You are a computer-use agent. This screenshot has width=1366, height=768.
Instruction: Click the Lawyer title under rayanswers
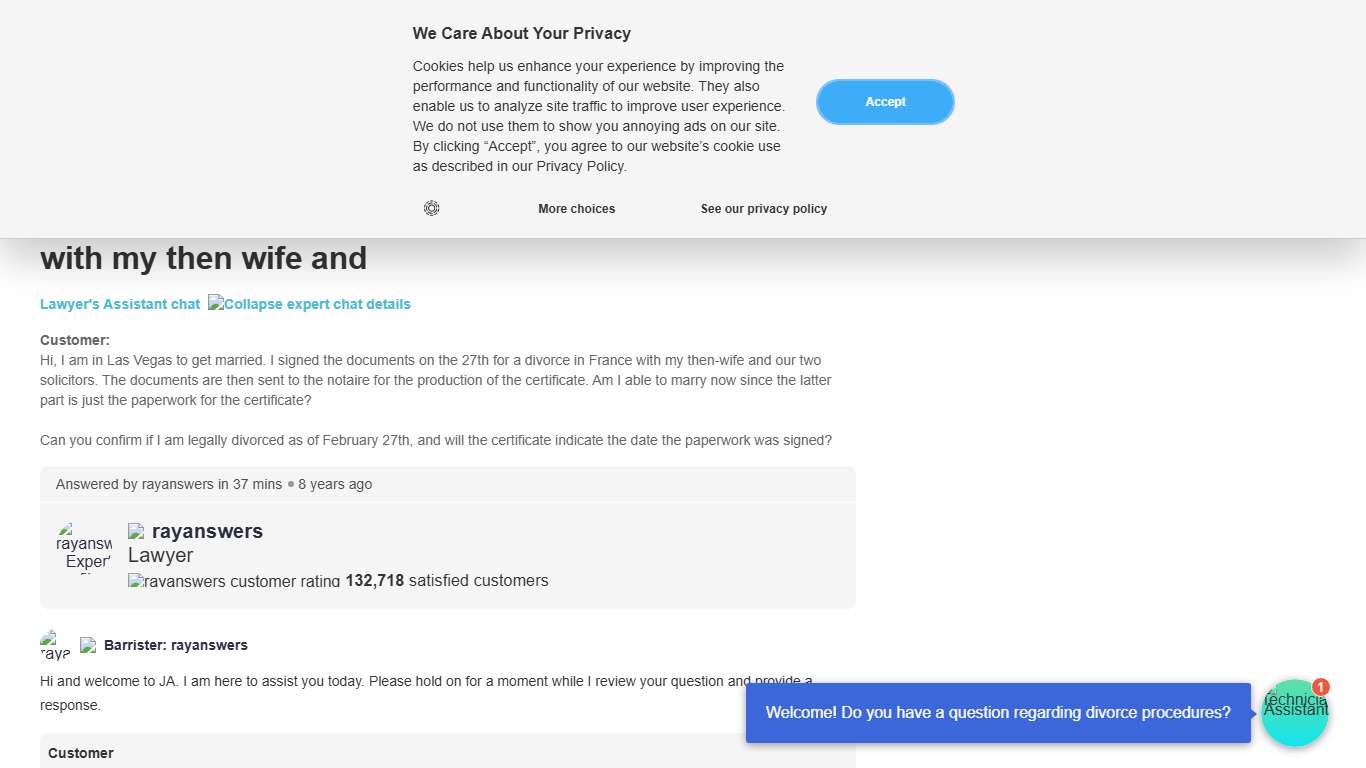160,555
